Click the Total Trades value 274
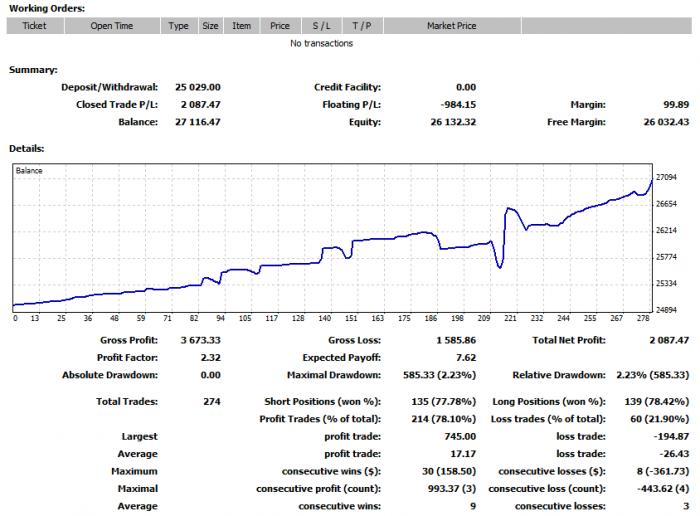 coord(212,401)
